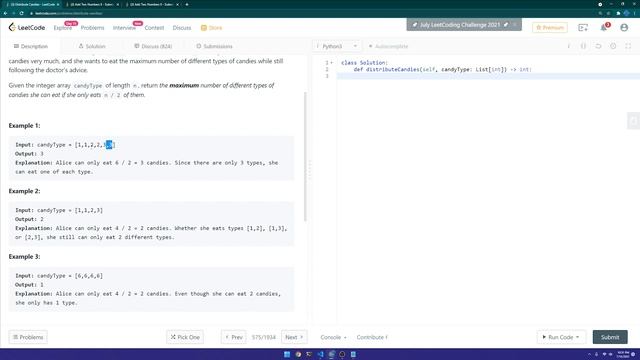Open Chrome from the taskbar
The height and width of the screenshot is (360, 640).
298,354
